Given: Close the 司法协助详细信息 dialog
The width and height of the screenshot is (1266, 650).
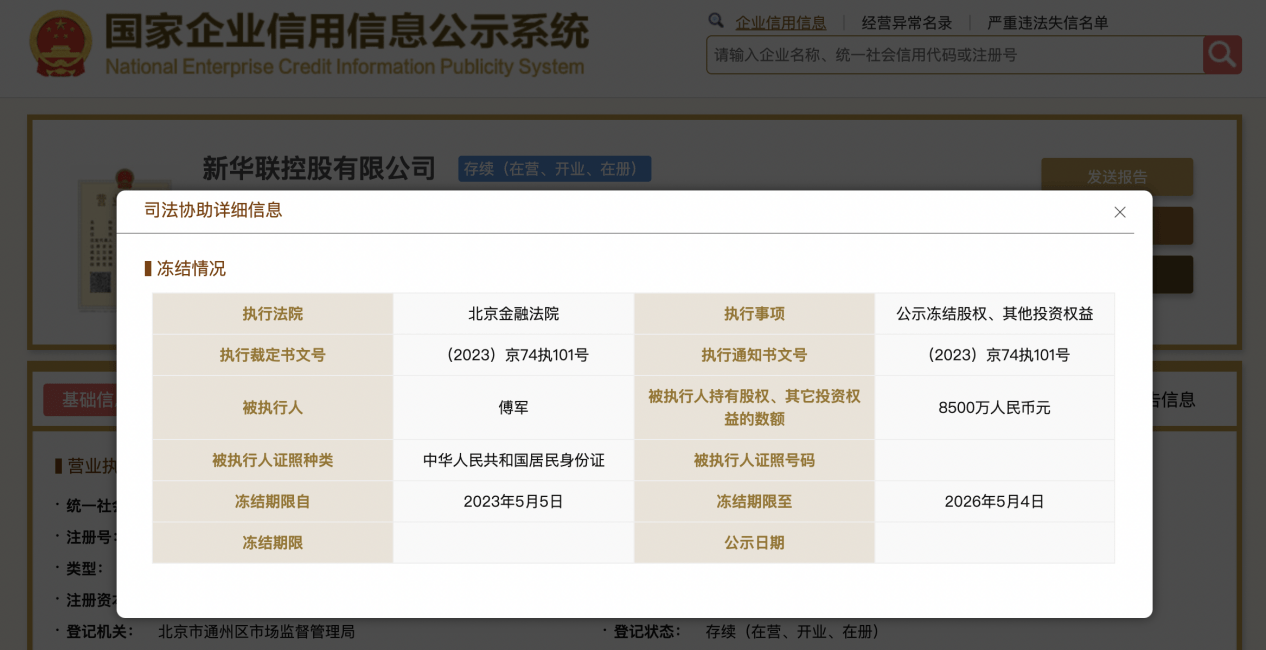Looking at the screenshot, I should tap(1120, 212).
